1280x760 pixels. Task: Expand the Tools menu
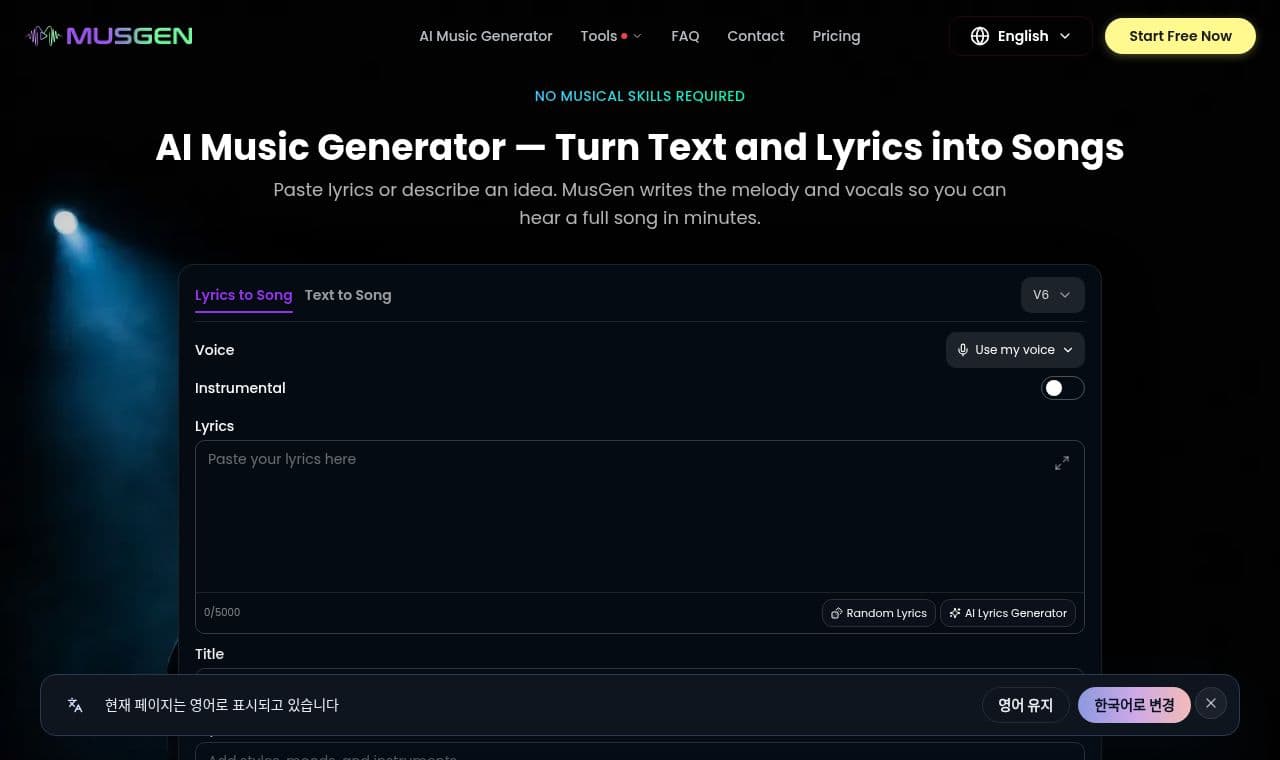(x=611, y=36)
